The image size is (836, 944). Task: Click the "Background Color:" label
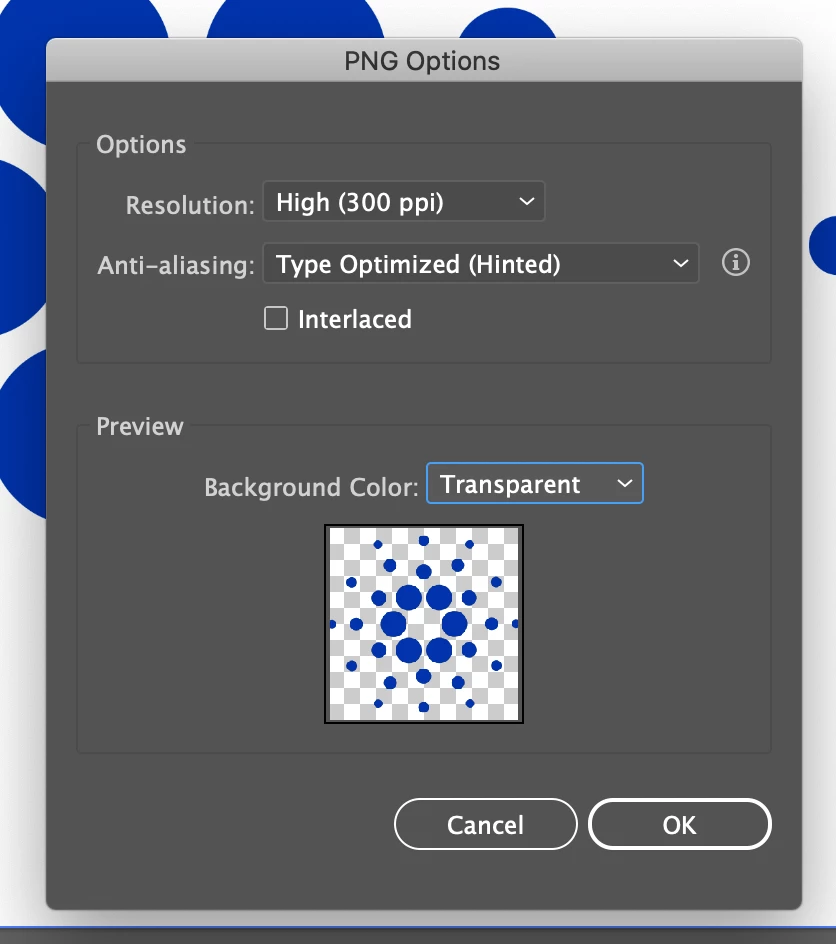[311, 486]
